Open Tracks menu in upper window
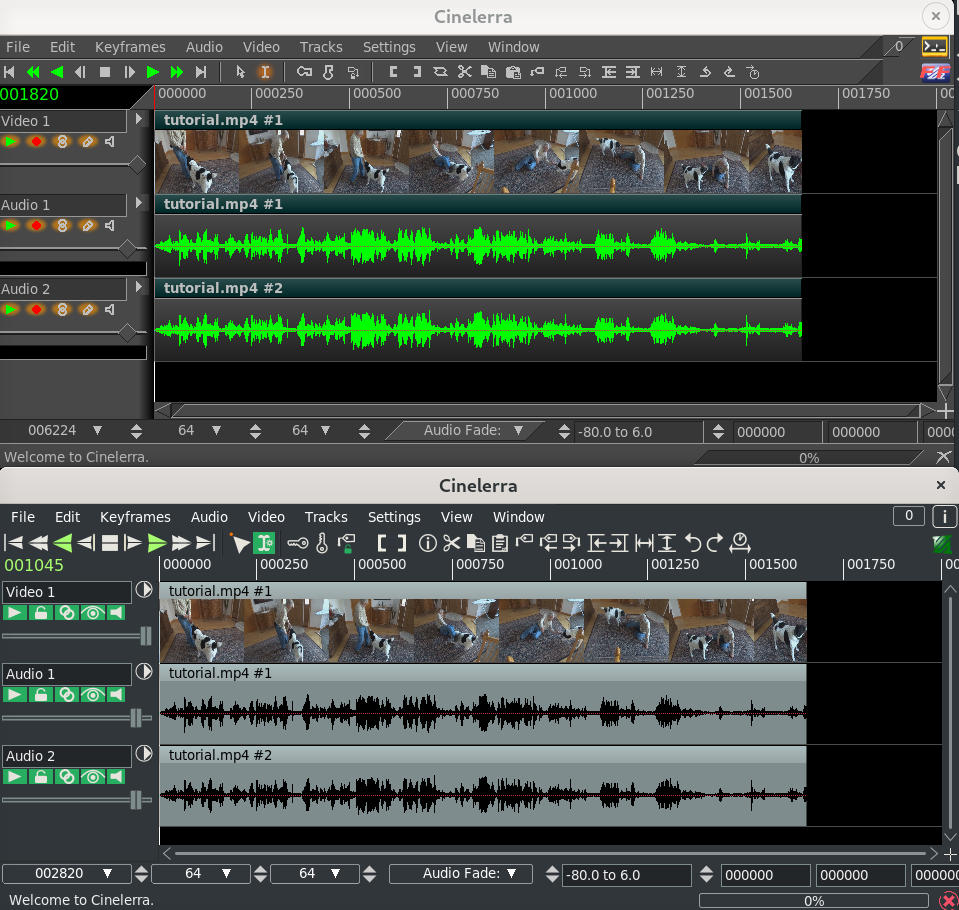The width and height of the screenshot is (959, 910). 321,47
